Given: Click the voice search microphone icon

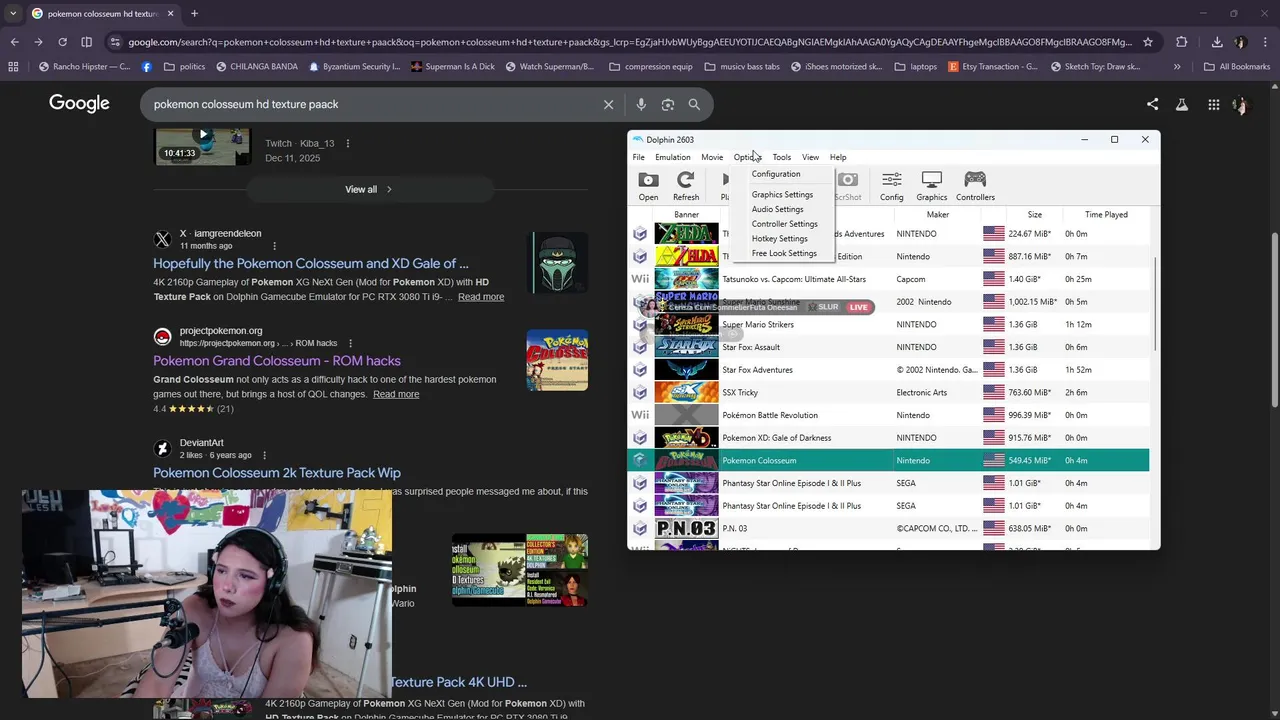Looking at the screenshot, I should [x=641, y=104].
